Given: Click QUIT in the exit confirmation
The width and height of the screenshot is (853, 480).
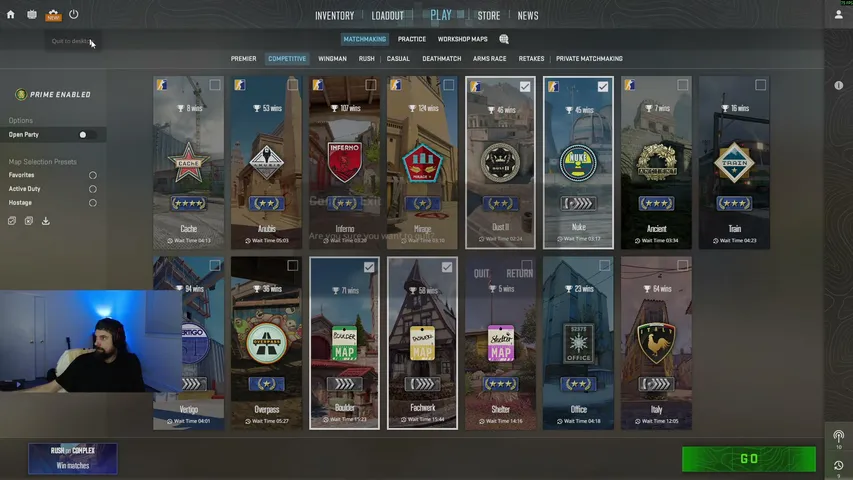Looking at the screenshot, I should tap(481, 273).
